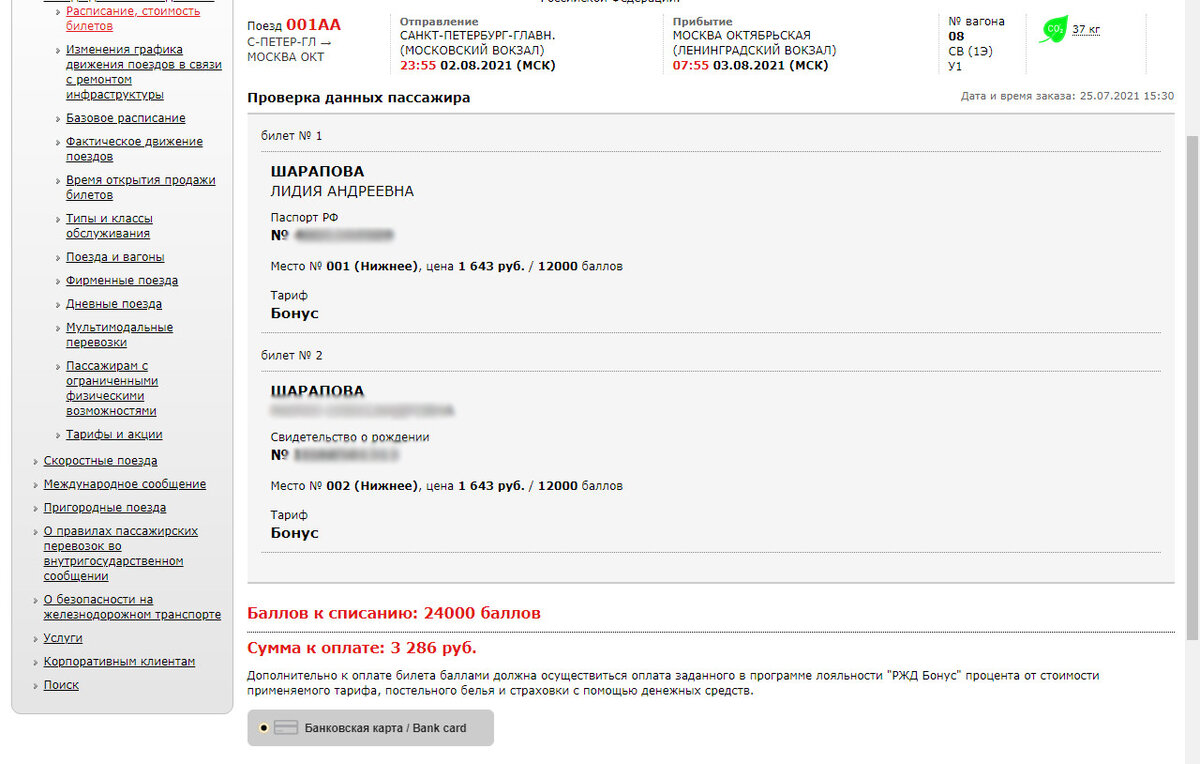Click Место № 001 (Нижнее) line

coord(447,267)
